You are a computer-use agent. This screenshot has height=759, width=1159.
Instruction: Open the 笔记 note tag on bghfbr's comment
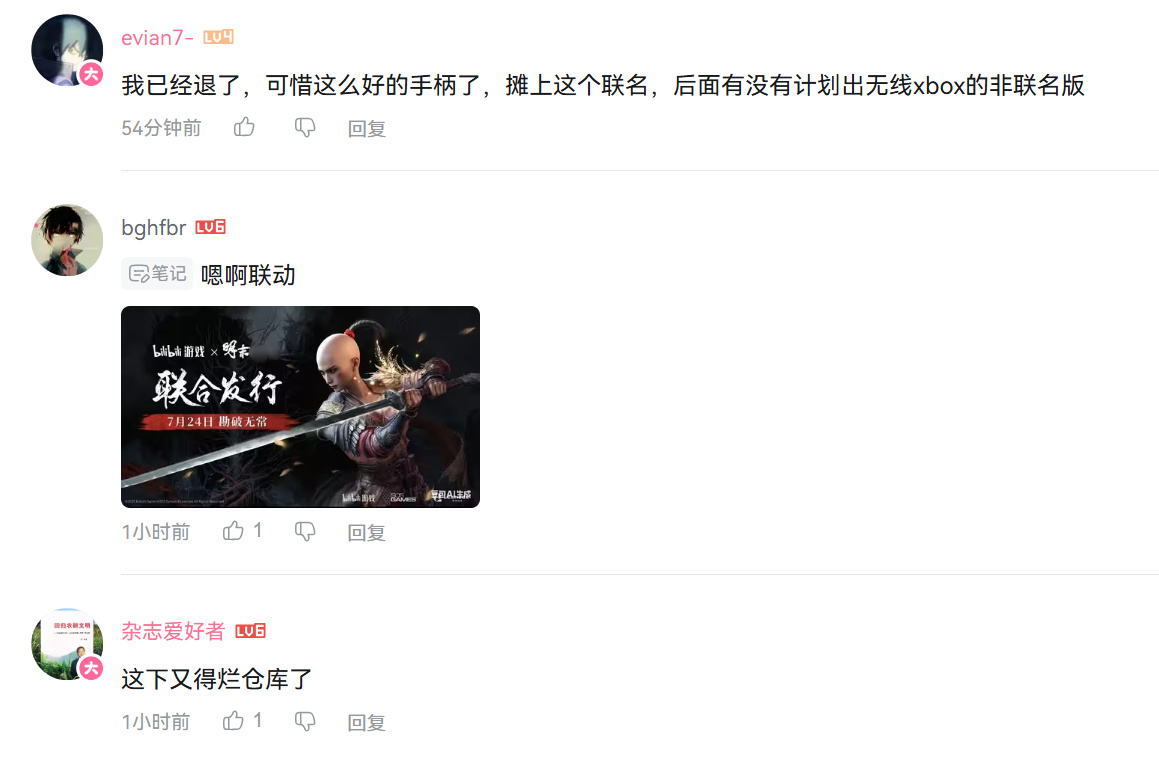tap(157, 273)
